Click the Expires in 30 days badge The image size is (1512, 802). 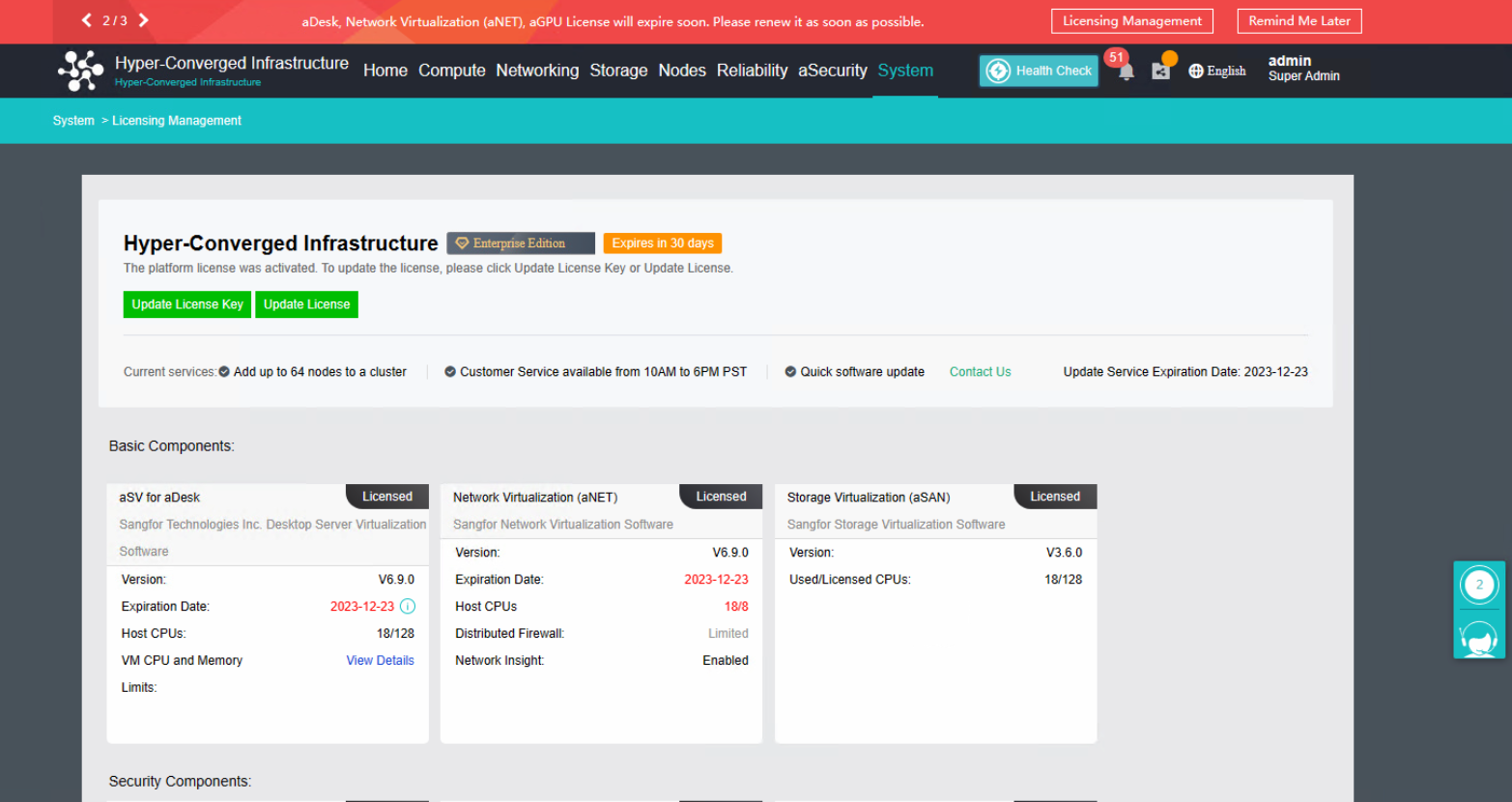tap(663, 243)
